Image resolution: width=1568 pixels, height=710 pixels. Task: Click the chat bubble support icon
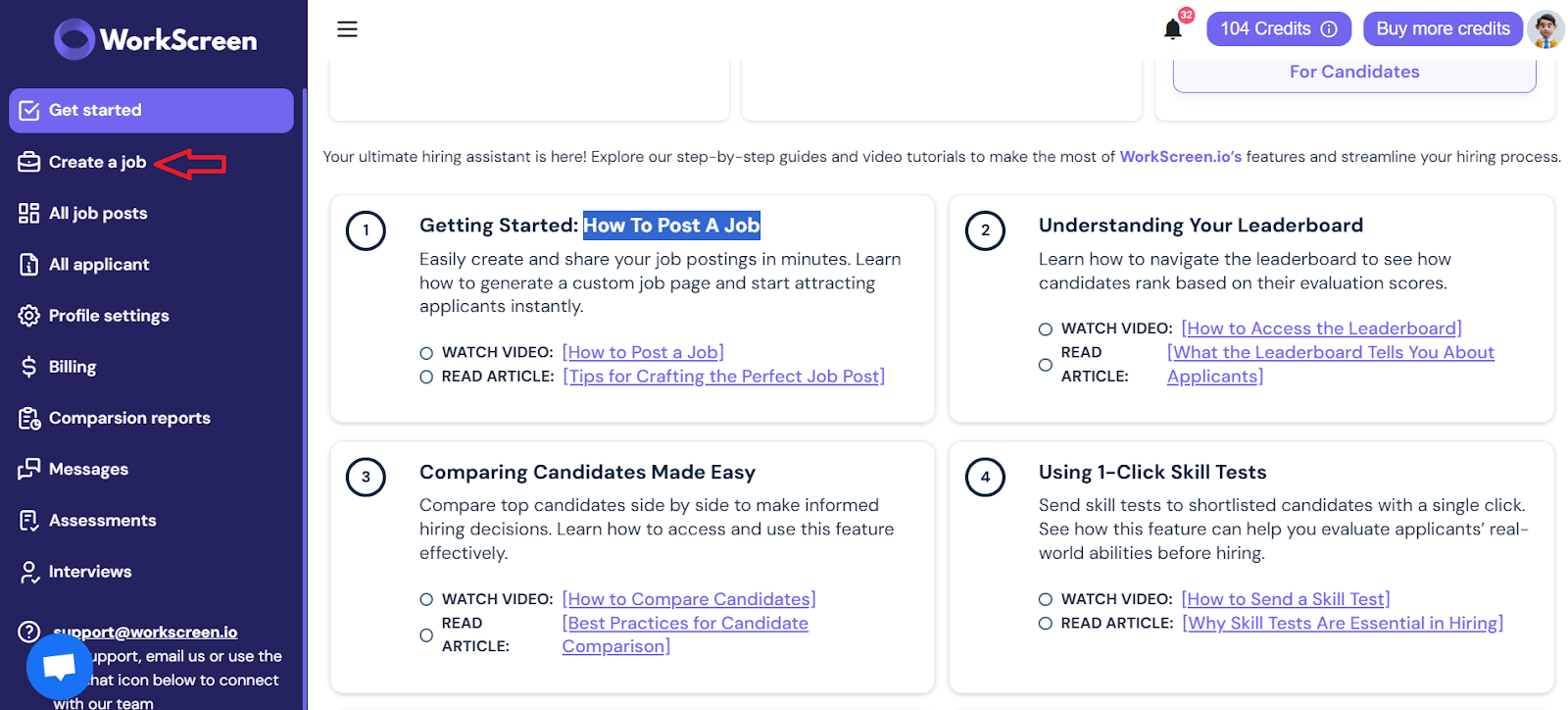click(59, 667)
